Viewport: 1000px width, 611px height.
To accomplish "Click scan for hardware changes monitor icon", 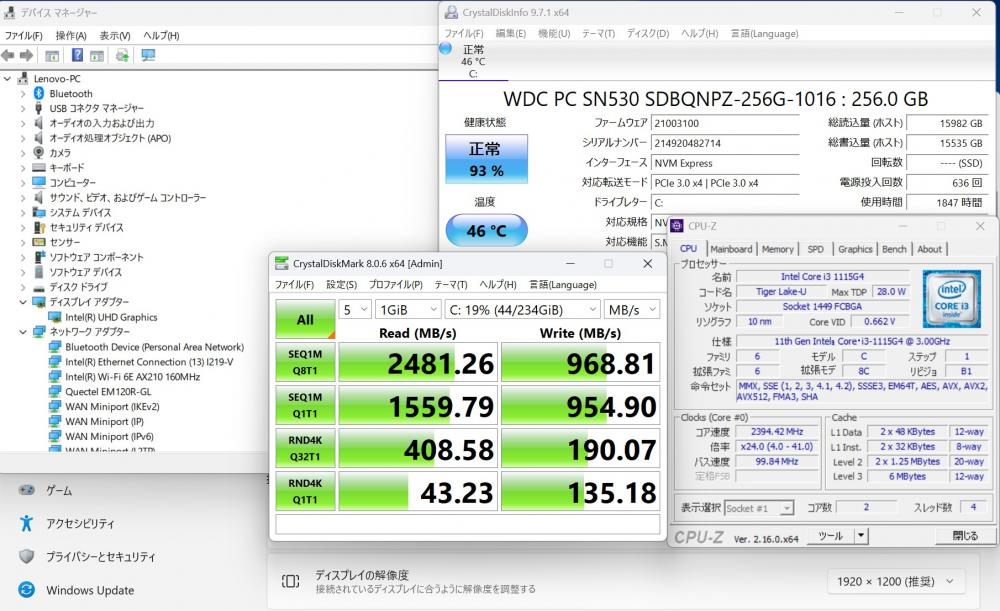I will tap(148, 56).
